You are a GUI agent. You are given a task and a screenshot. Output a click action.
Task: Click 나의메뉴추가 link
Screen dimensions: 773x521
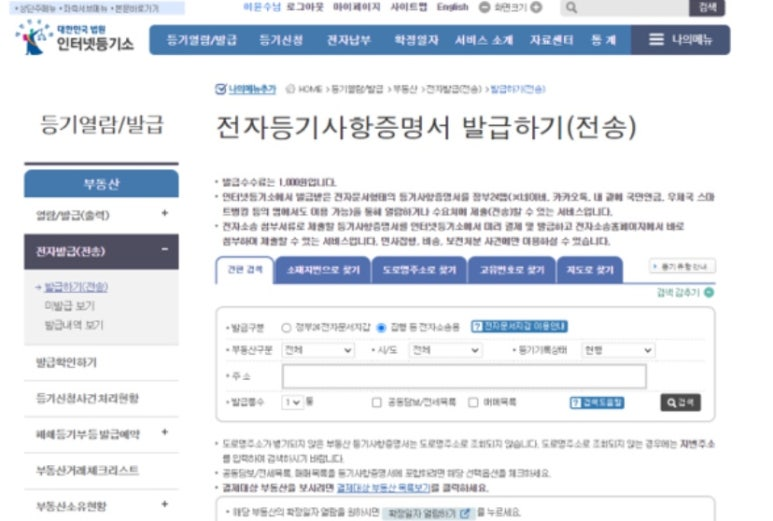pos(252,89)
